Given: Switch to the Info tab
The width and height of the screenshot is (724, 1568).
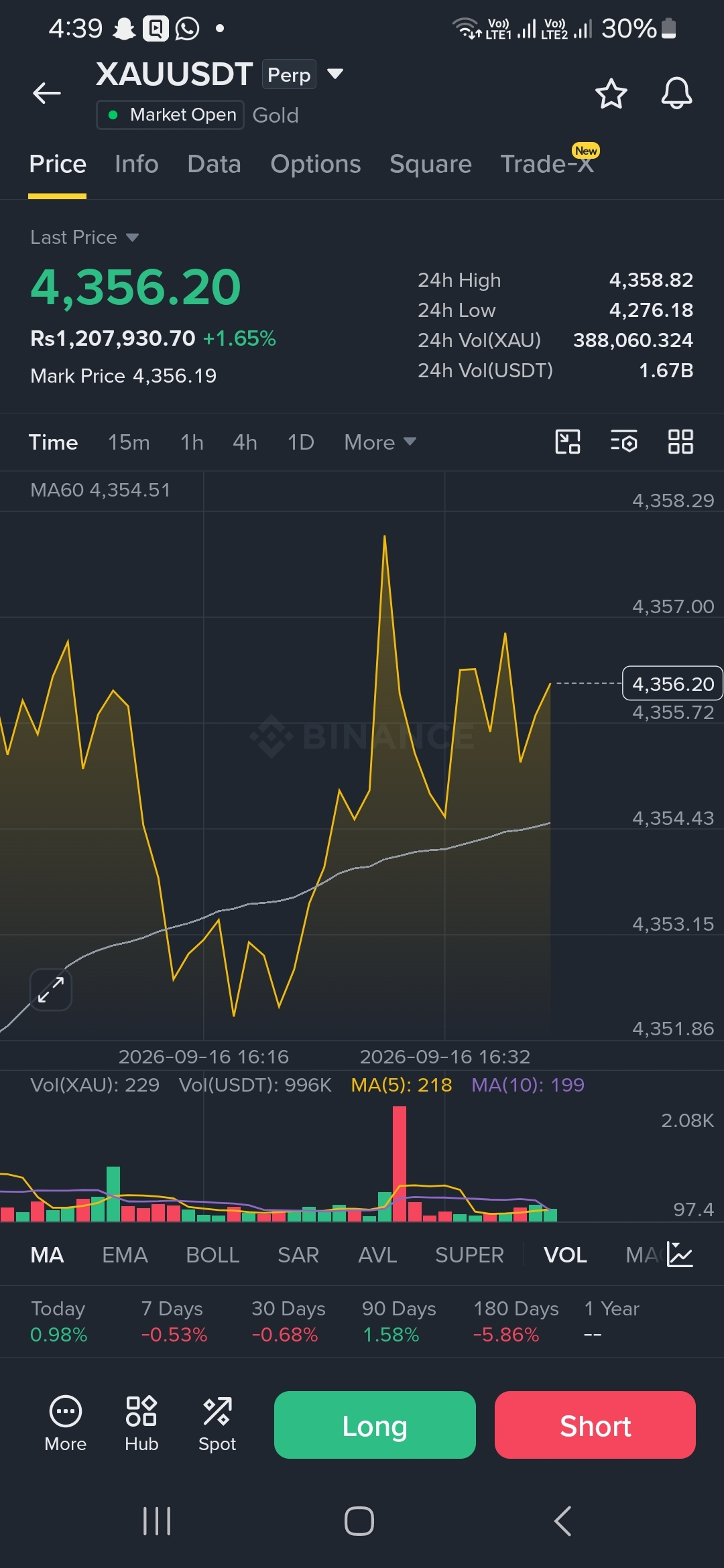Looking at the screenshot, I should [137, 164].
